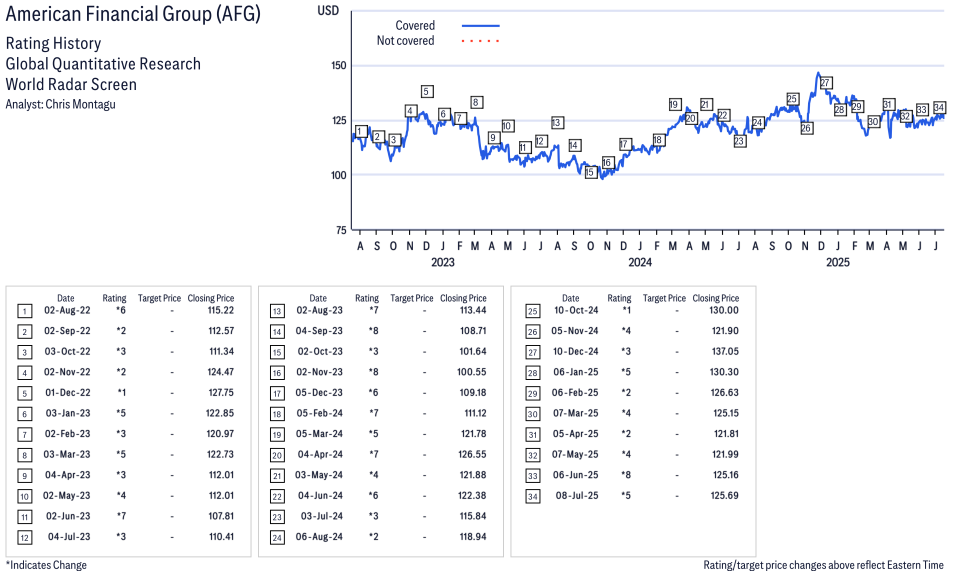Screen dimensions: 955x571
Task: Click the date cell '01-Dec-22'
Action: click(68, 393)
